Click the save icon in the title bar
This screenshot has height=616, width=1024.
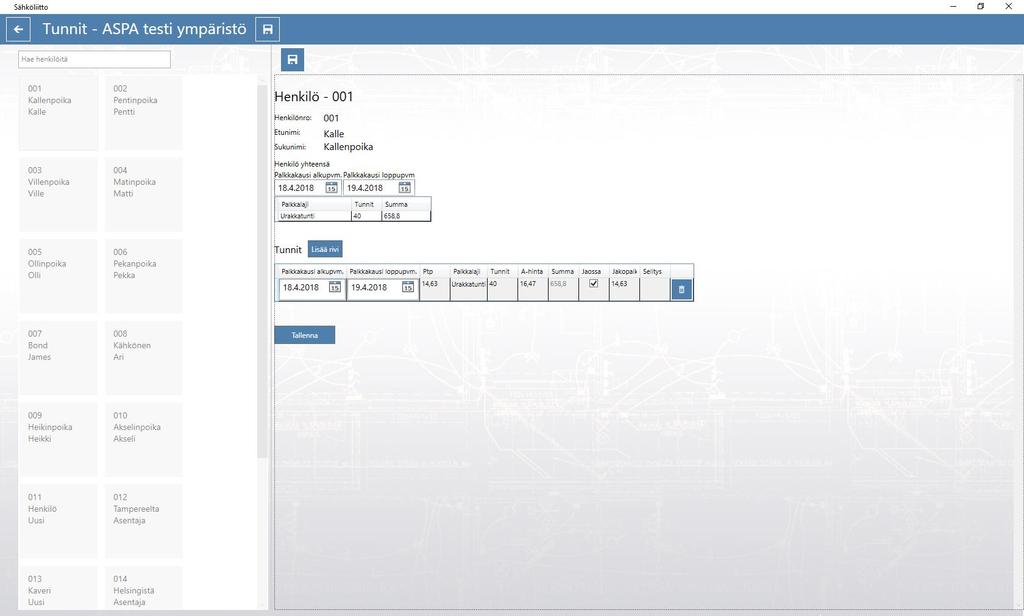[267, 29]
